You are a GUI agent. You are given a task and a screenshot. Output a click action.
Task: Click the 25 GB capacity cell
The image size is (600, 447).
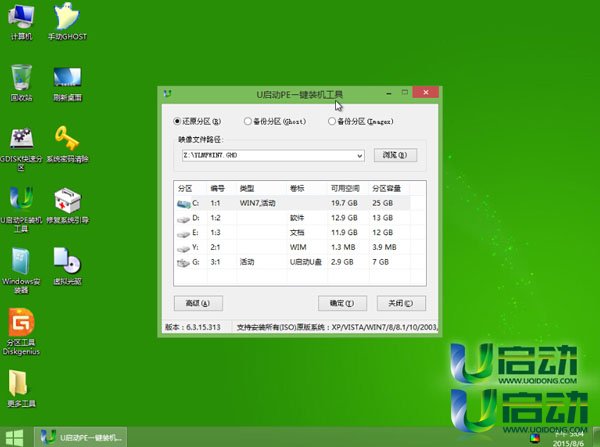382,203
